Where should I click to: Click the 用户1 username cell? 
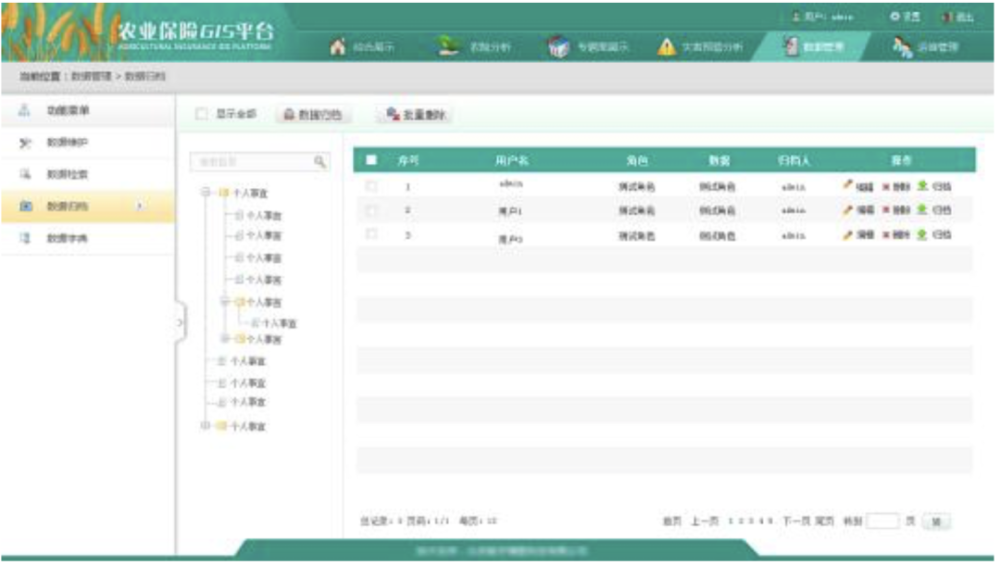(510, 211)
